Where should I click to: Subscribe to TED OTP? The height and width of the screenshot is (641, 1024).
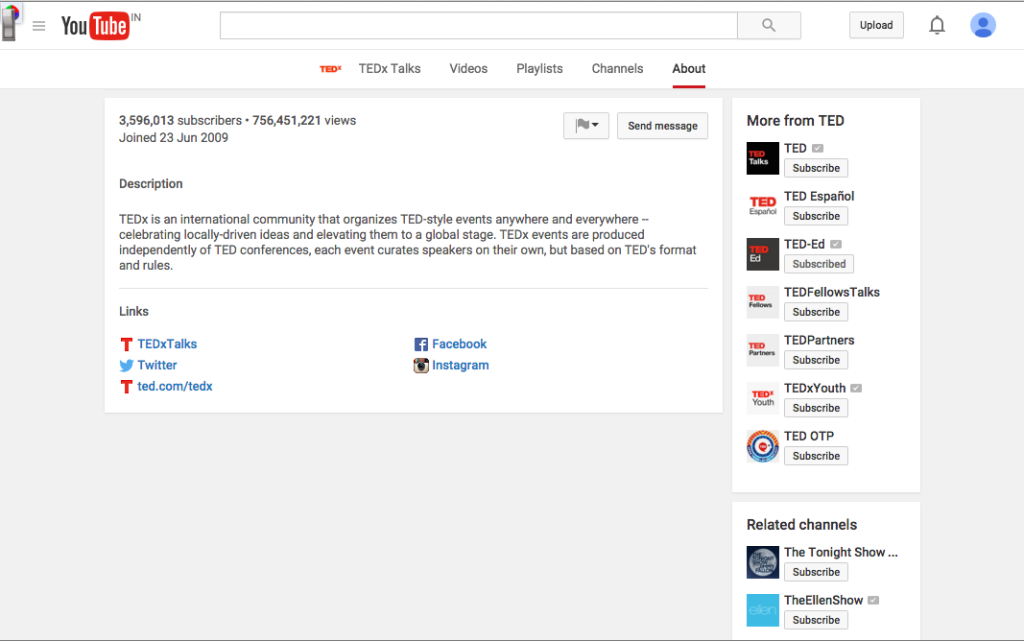tap(816, 456)
